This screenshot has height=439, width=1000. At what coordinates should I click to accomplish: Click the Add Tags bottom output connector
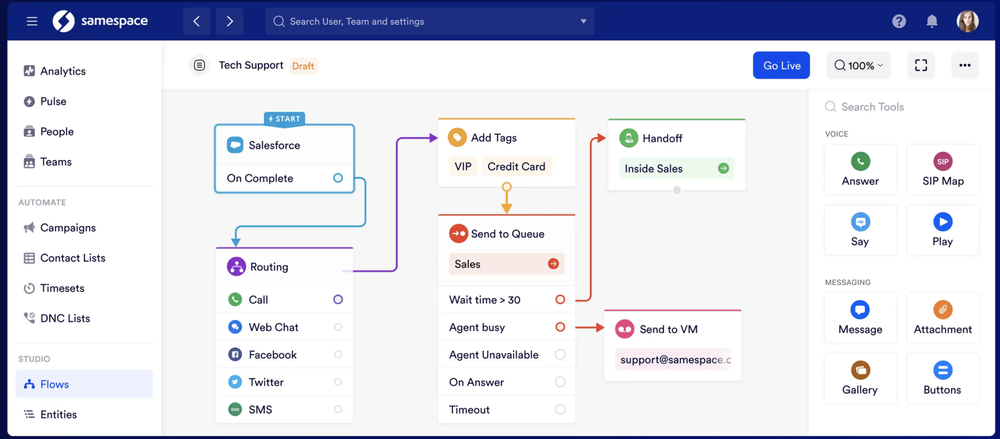(506, 187)
